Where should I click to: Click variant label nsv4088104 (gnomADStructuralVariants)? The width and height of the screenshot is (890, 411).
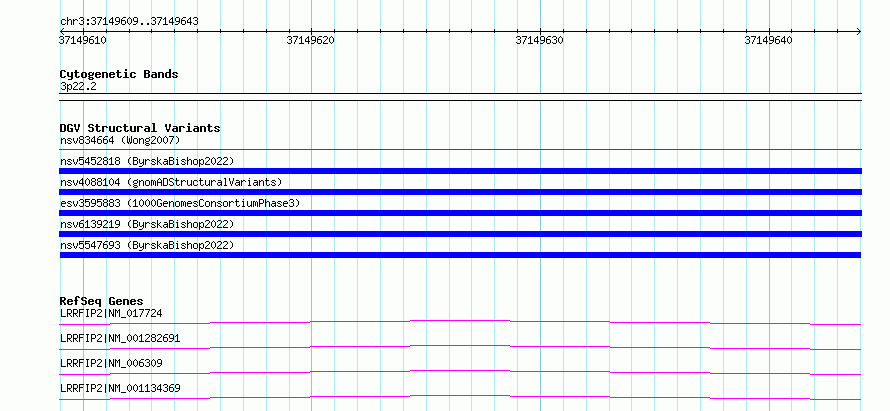pyautogui.click(x=171, y=182)
